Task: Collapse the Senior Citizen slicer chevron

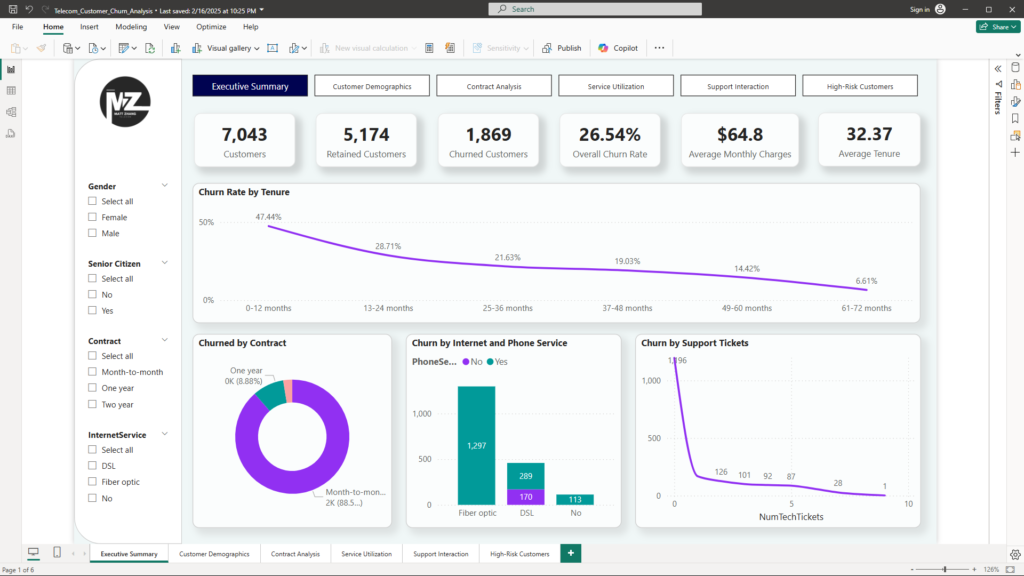Action: pos(165,264)
